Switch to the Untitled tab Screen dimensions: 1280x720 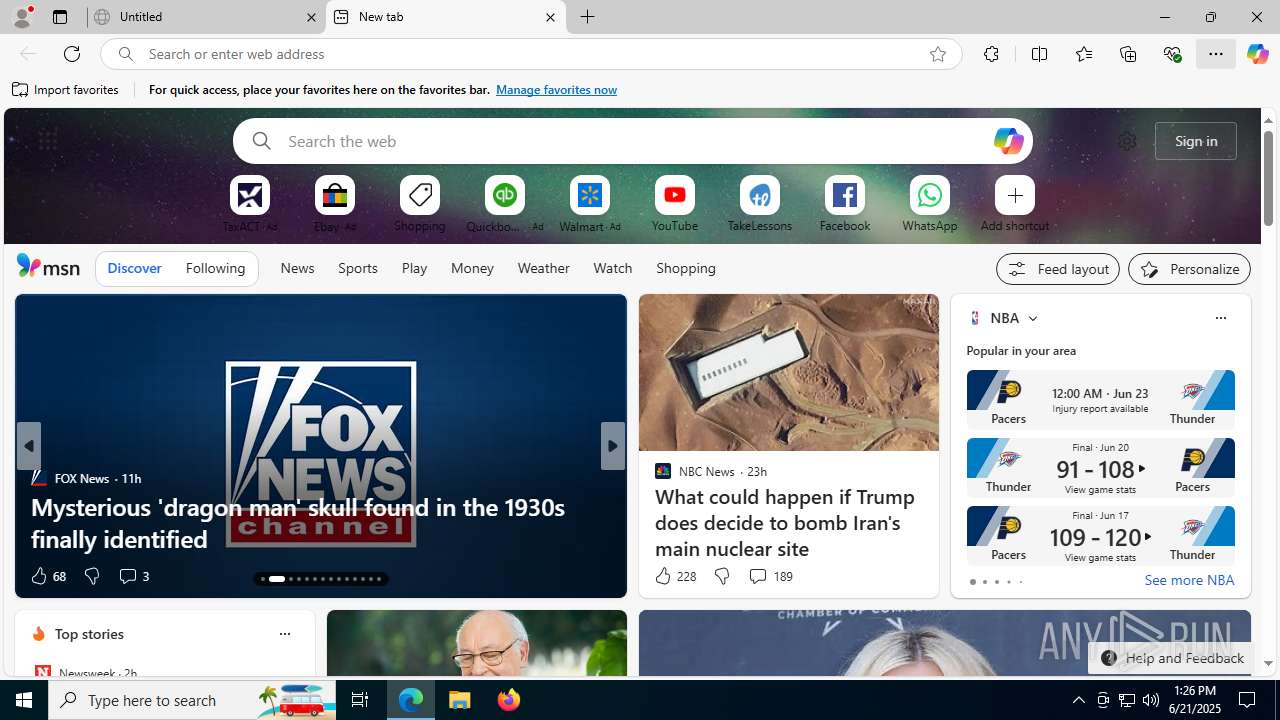[205, 17]
